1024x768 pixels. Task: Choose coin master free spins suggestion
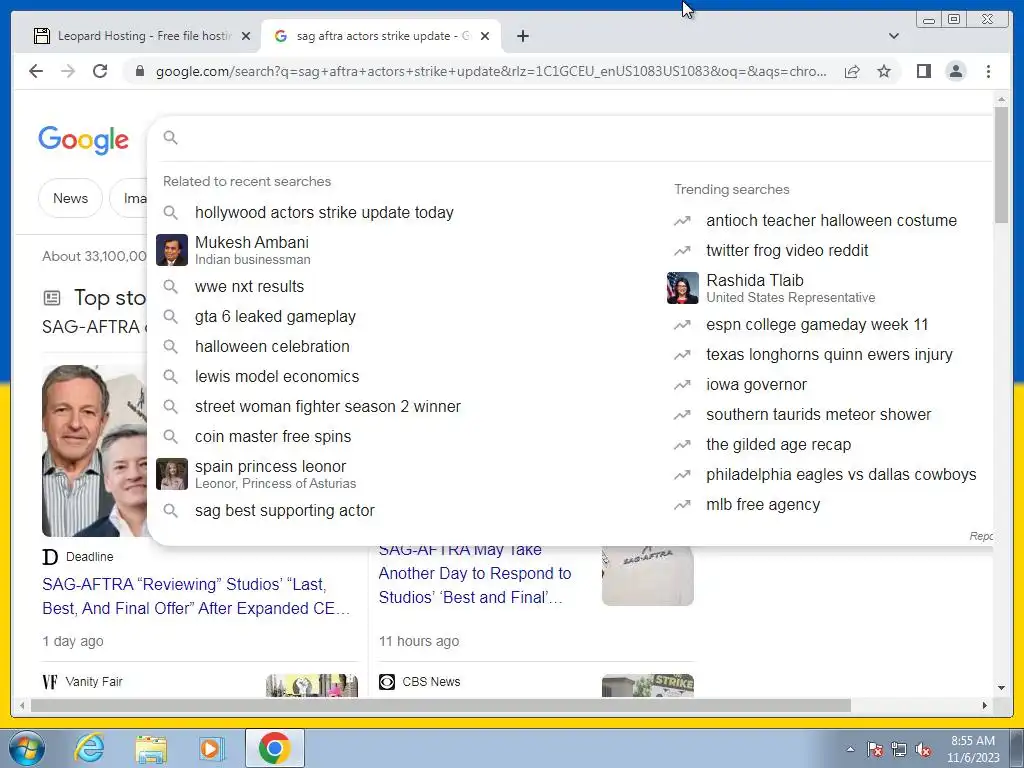click(273, 437)
